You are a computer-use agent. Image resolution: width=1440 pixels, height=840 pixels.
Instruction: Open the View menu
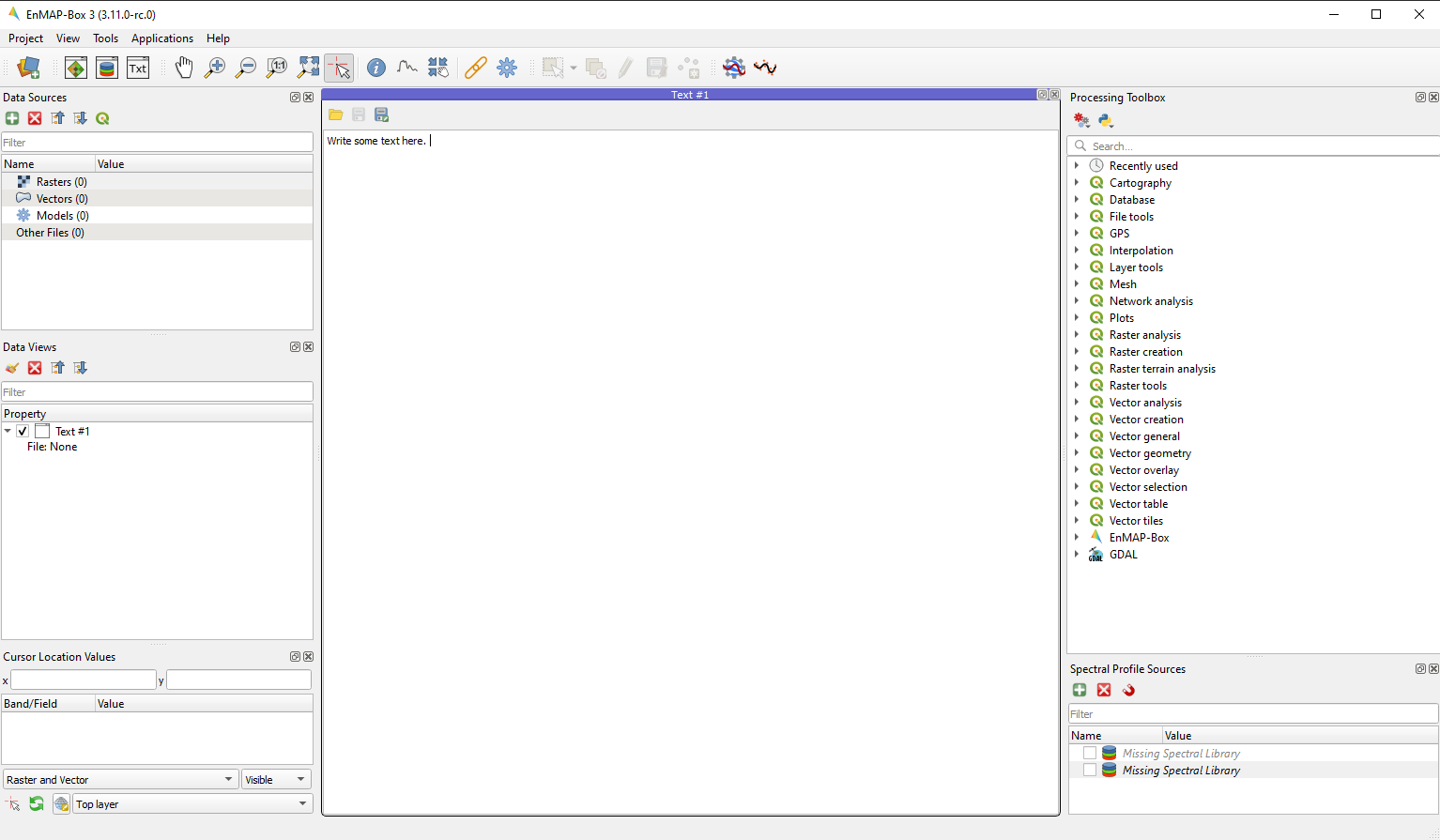68,38
